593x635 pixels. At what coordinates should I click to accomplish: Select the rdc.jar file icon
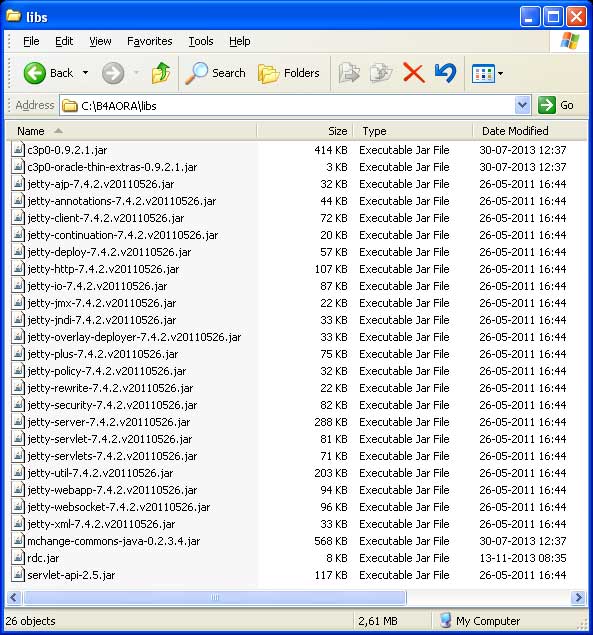(17, 558)
